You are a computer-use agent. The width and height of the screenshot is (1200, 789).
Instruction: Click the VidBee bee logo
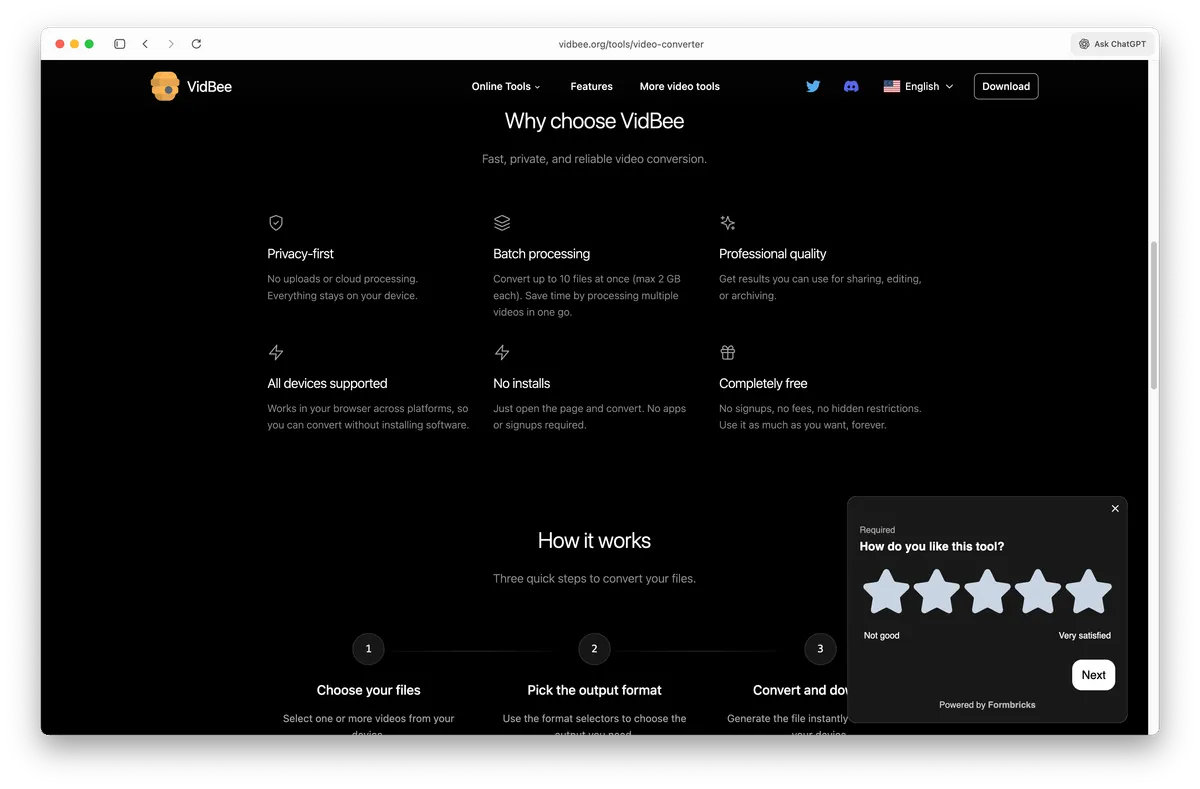pyautogui.click(x=164, y=86)
